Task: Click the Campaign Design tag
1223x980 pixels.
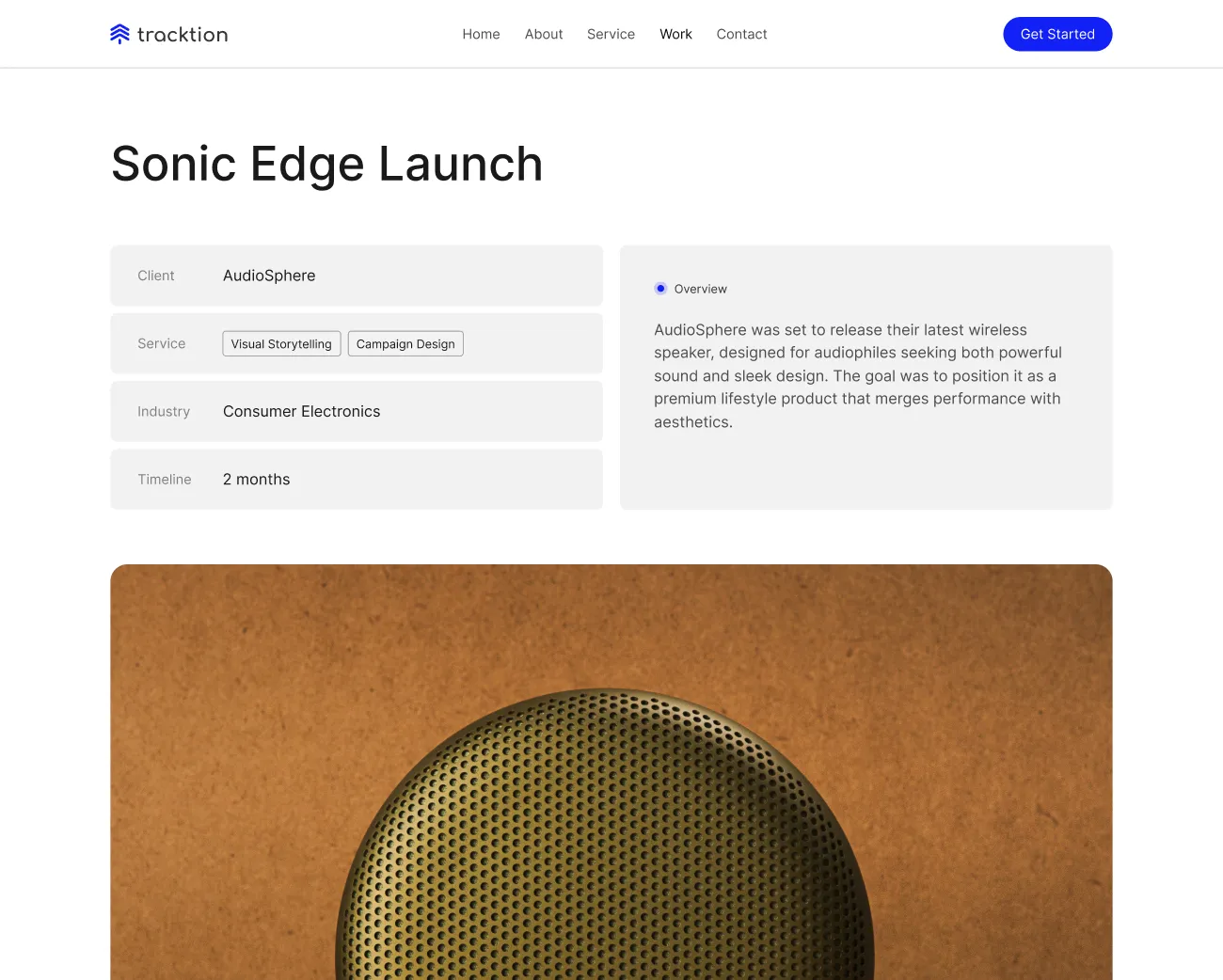Action: 405,344
